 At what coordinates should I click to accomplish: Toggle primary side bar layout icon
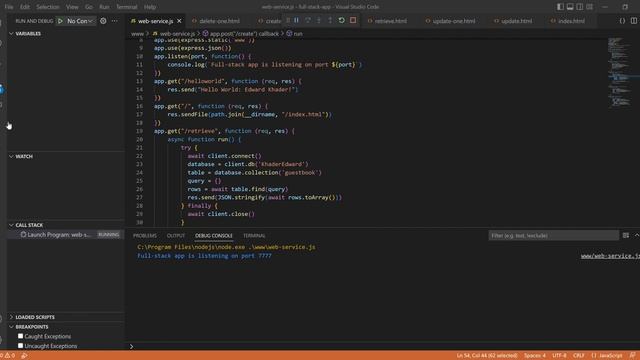point(560,7)
